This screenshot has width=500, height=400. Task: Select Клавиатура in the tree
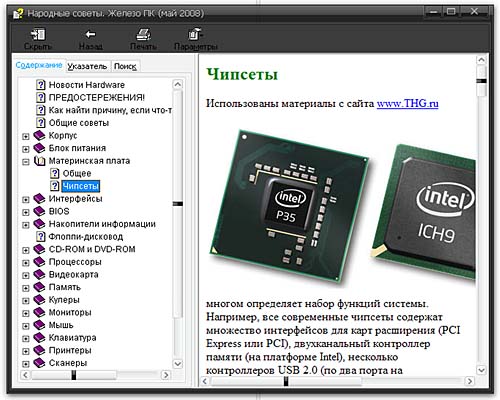73,338
